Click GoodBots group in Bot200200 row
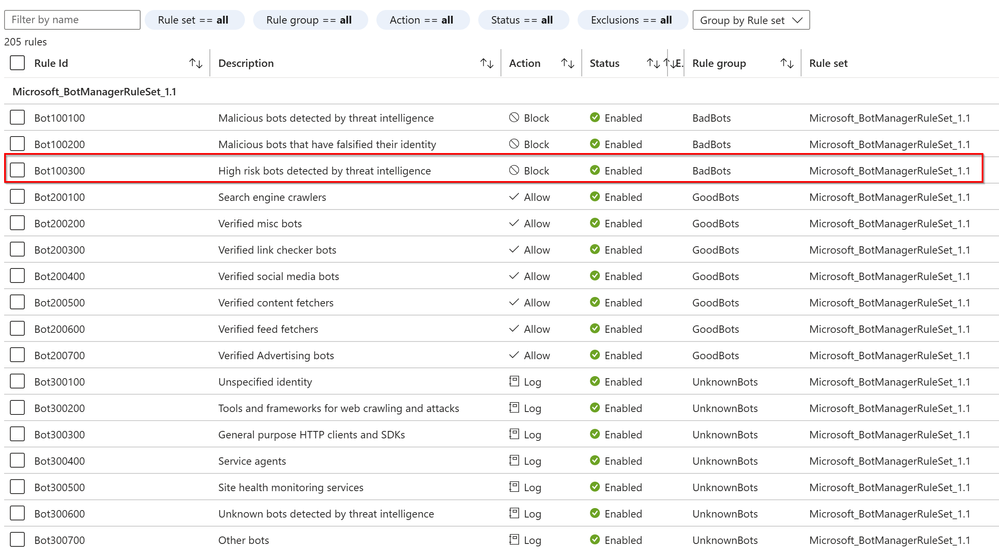This screenshot has width=999, height=551. click(x=715, y=224)
